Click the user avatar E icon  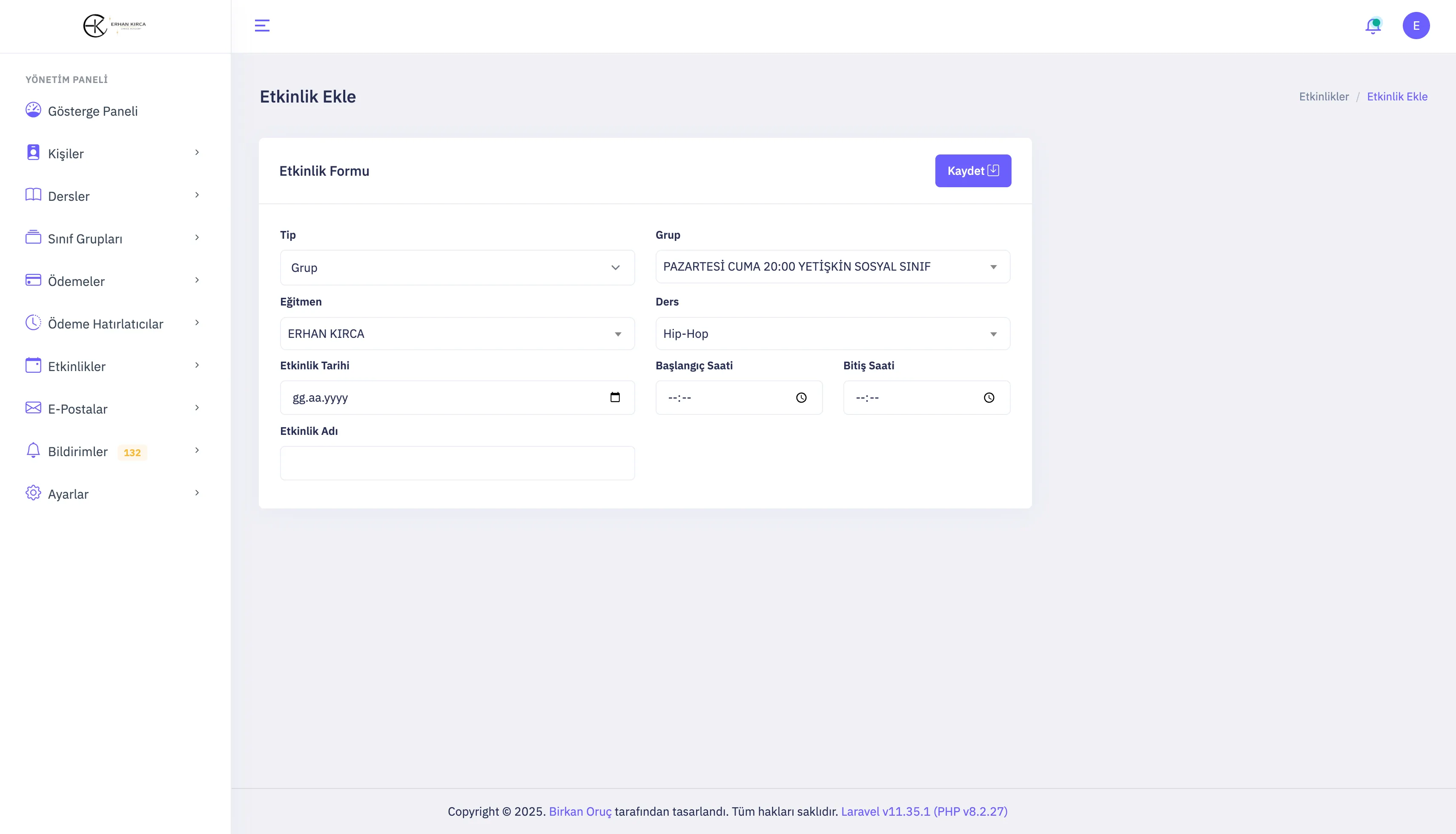1416,26
